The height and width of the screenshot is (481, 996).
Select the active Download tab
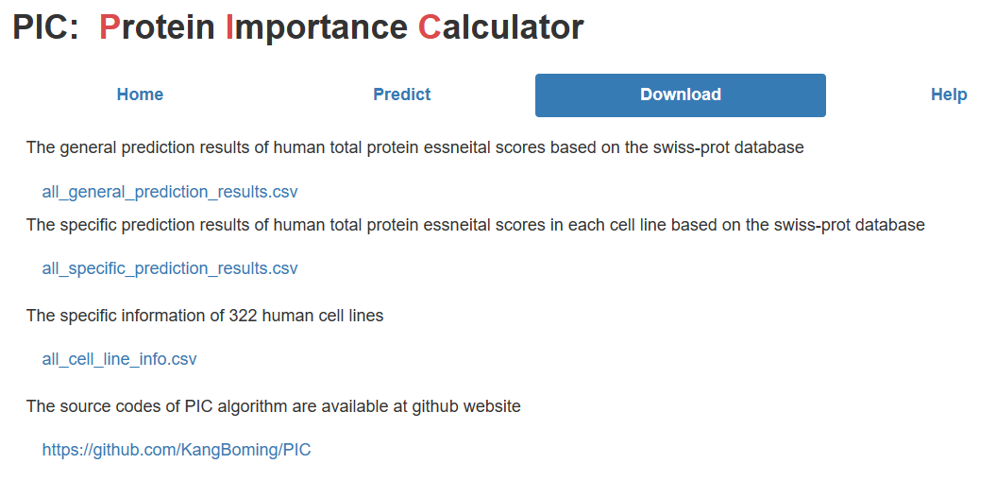click(680, 95)
